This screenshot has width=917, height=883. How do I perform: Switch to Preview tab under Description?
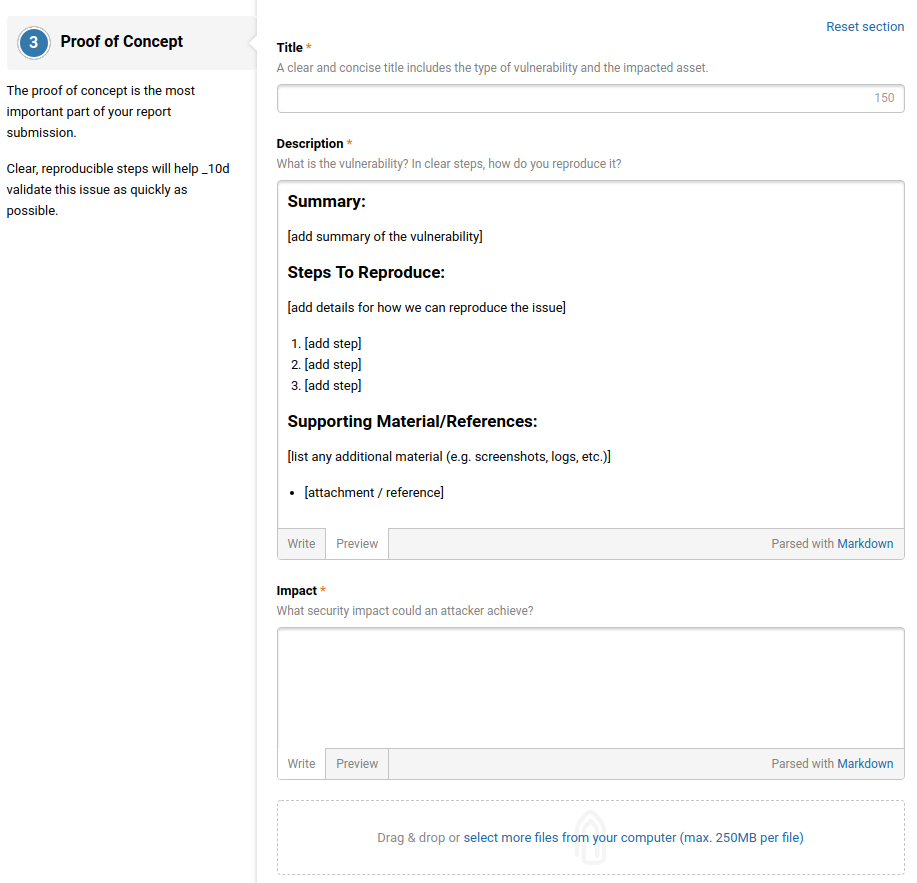pos(356,543)
